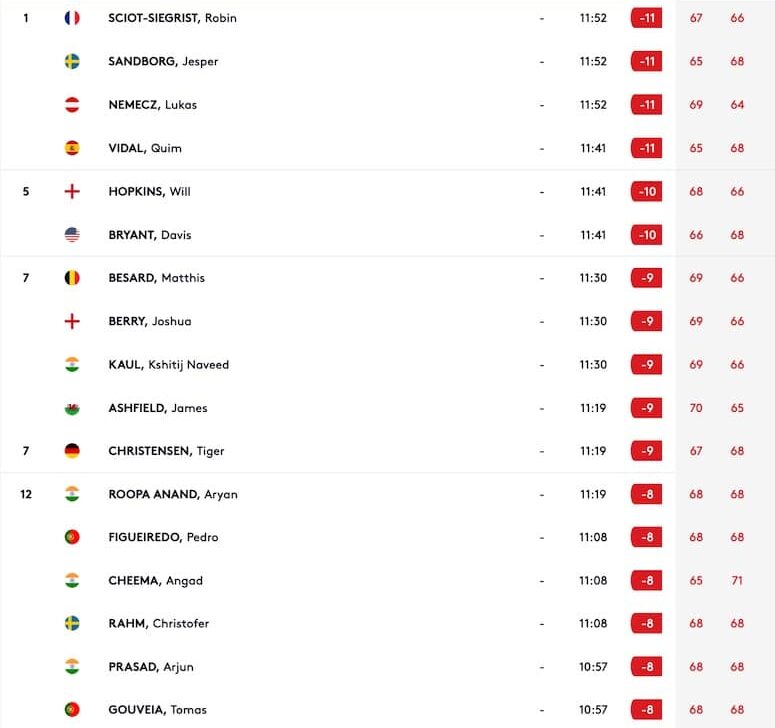Click the USA flag next to Bryant

[72, 235]
